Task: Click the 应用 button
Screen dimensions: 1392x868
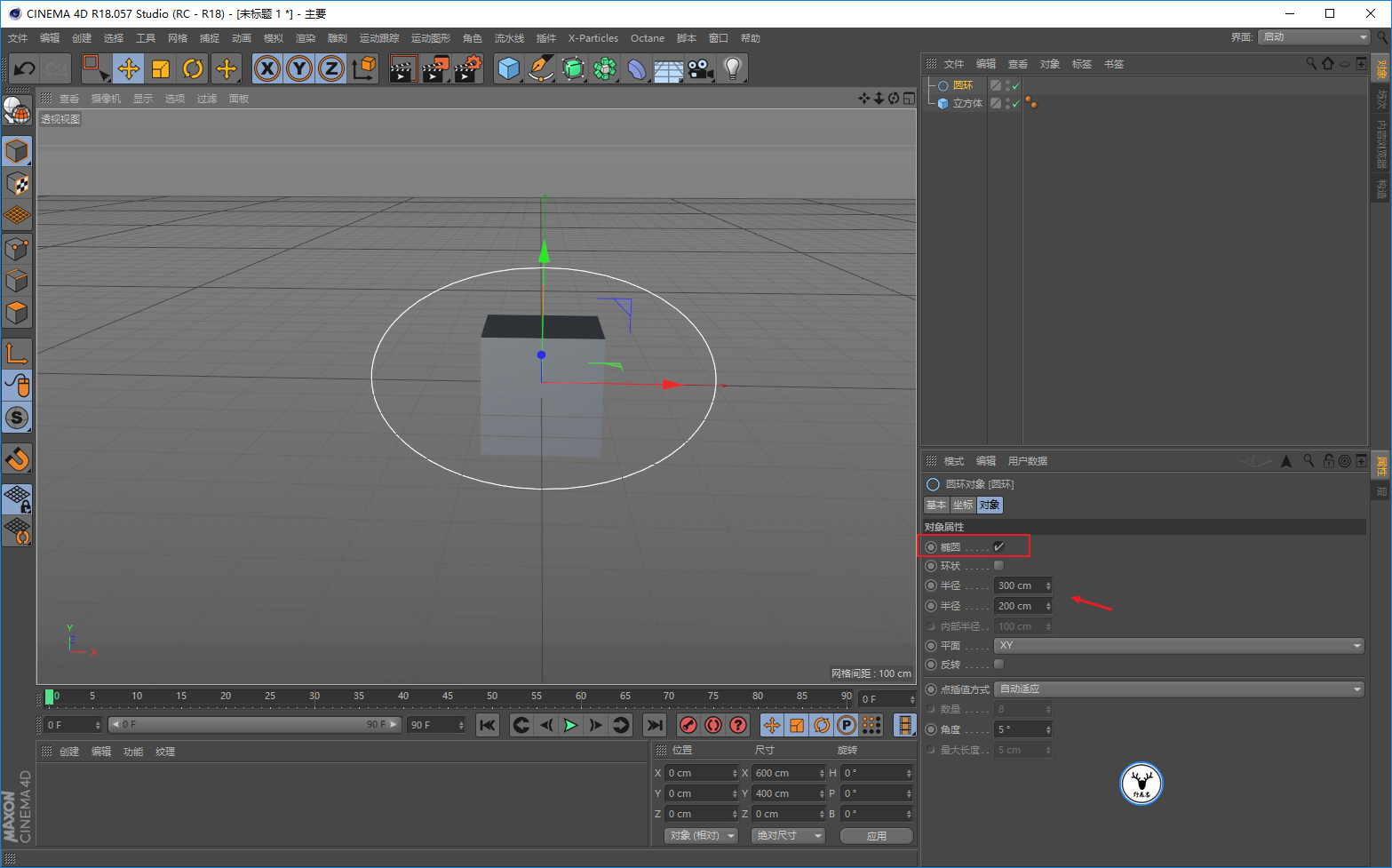Action: tap(877, 836)
